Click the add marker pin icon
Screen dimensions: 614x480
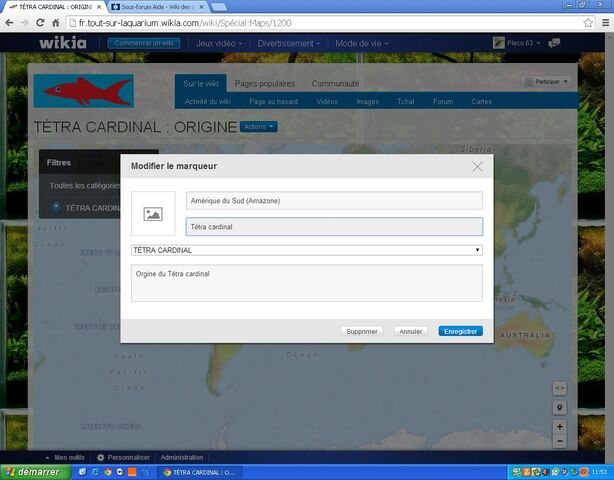pyautogui.click(x=560, y=408)
